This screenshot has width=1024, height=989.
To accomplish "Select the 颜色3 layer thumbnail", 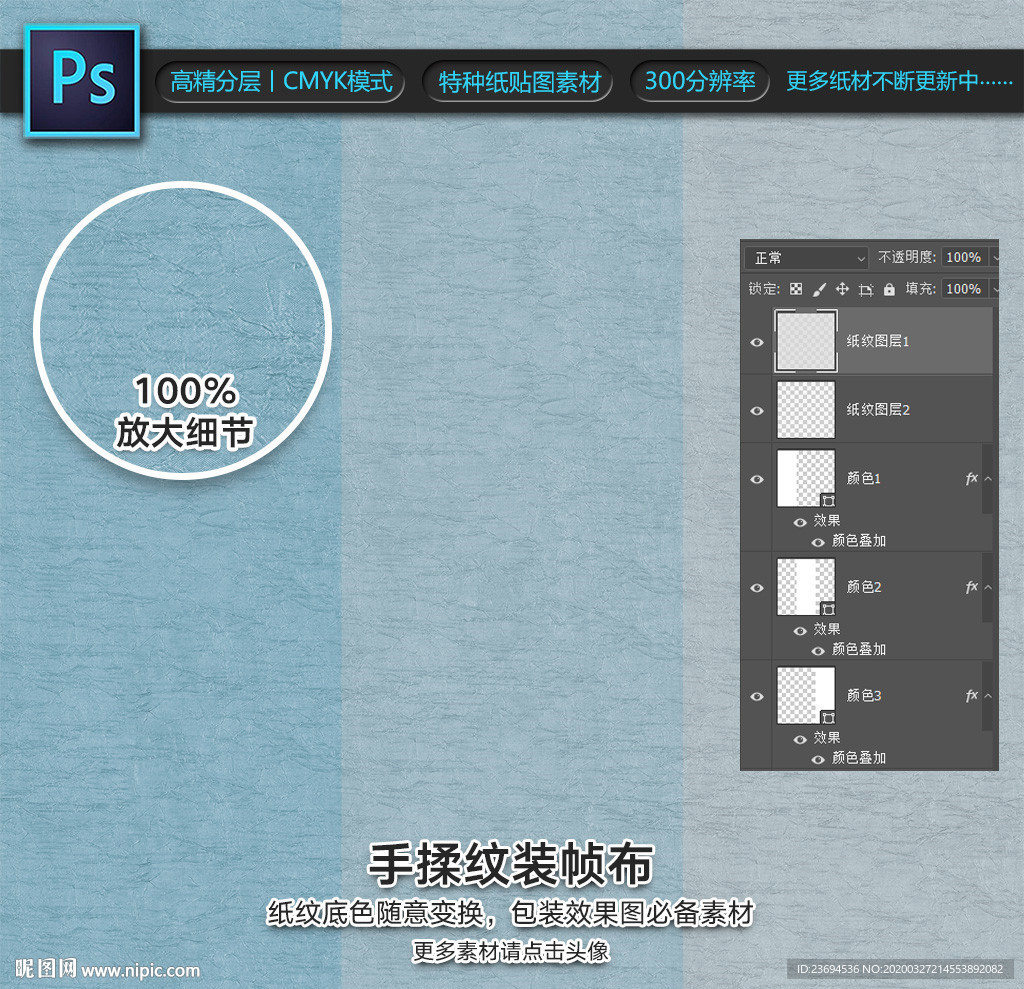I will pos(806,695).
